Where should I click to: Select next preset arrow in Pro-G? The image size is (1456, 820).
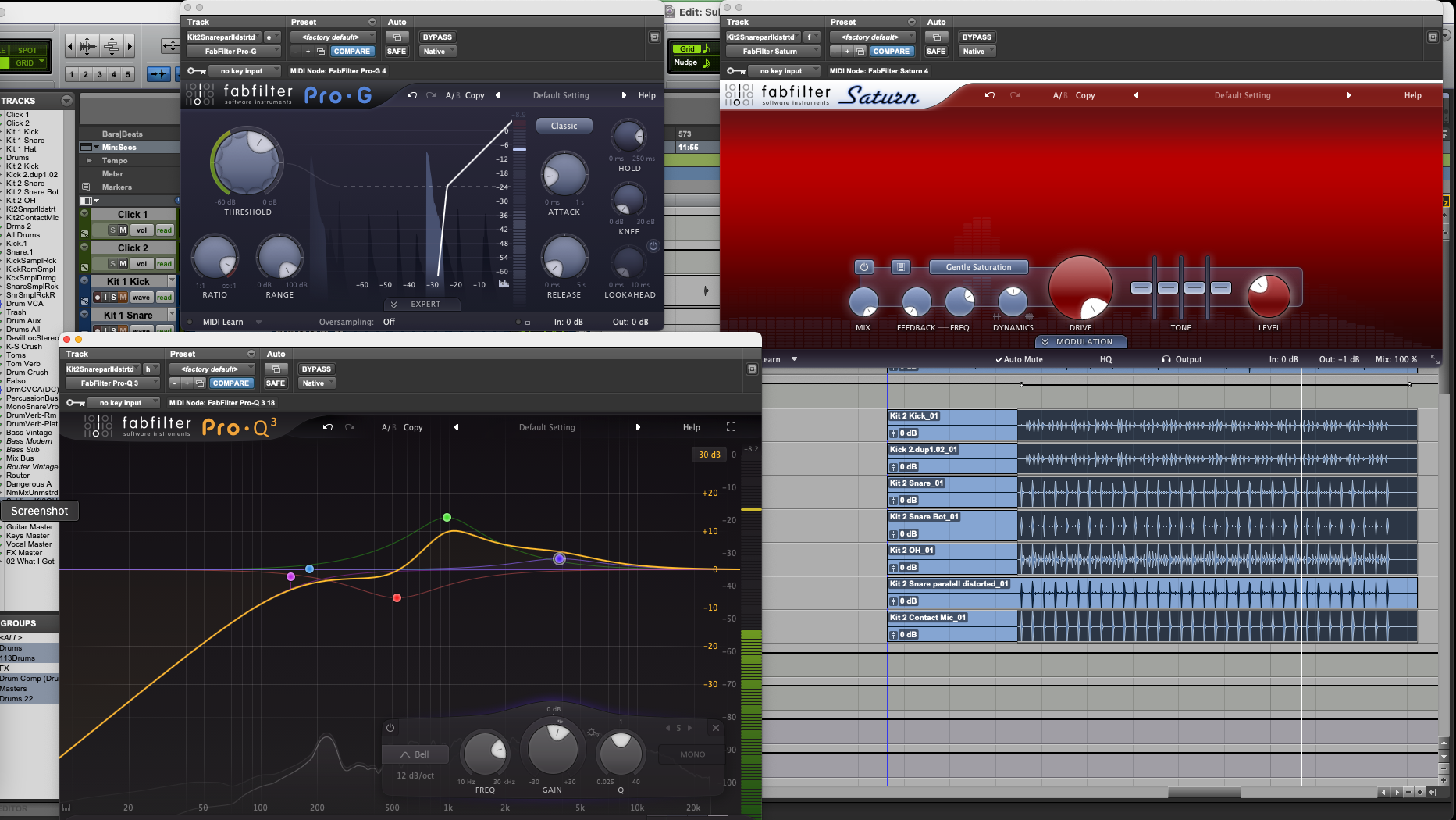click(624, 95)
